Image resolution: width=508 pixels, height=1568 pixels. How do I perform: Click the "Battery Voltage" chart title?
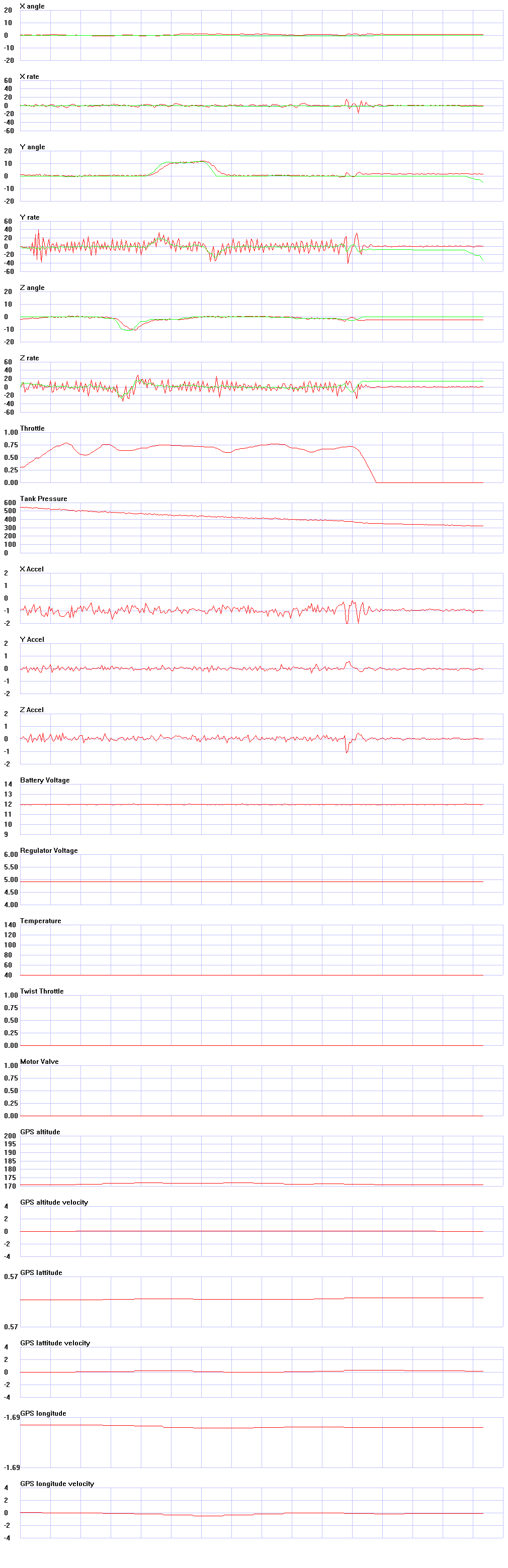pyautogui.click(x=44, y=780)
